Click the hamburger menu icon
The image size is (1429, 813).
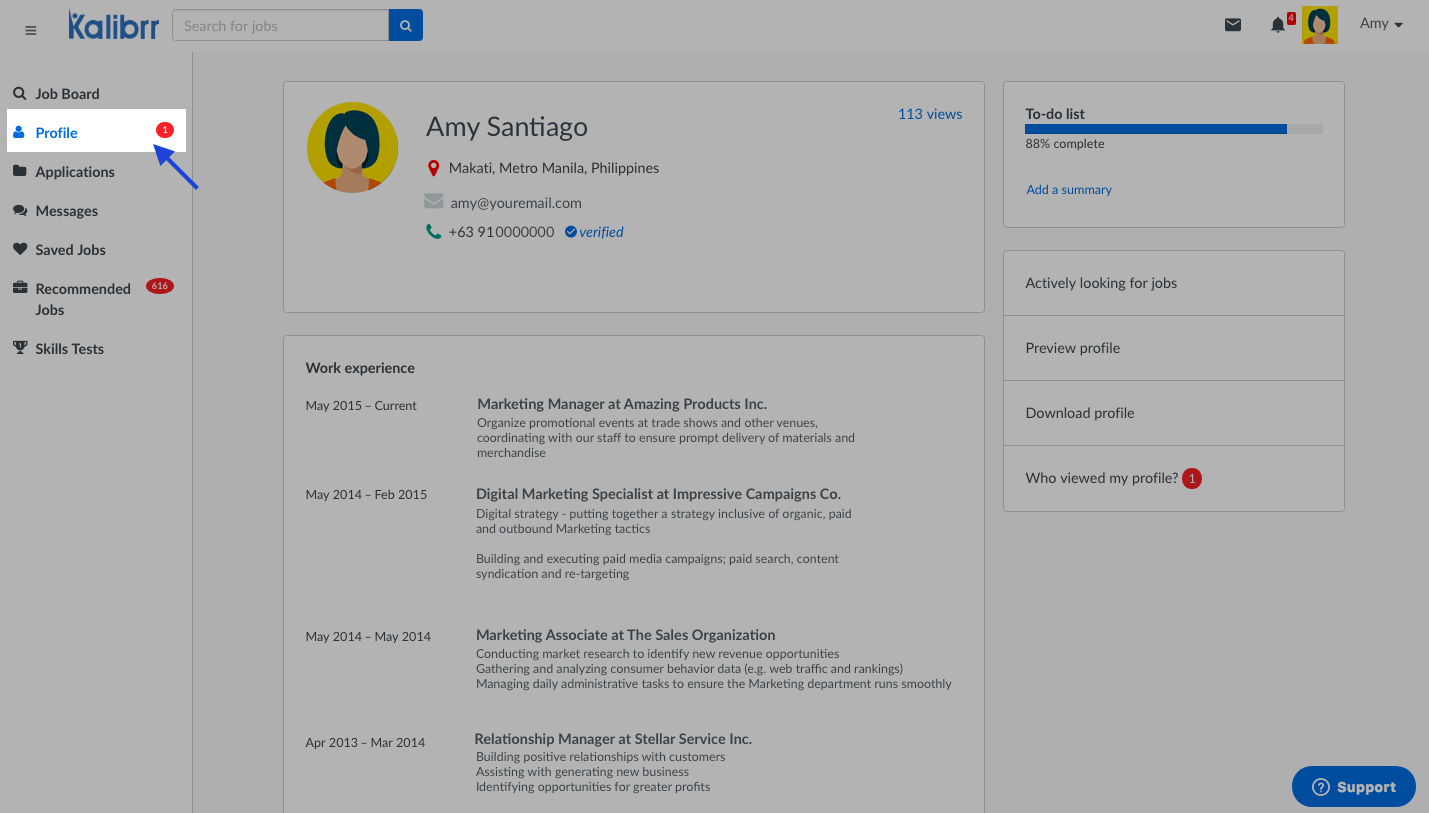pyautogui.click(x=31, y=30)
